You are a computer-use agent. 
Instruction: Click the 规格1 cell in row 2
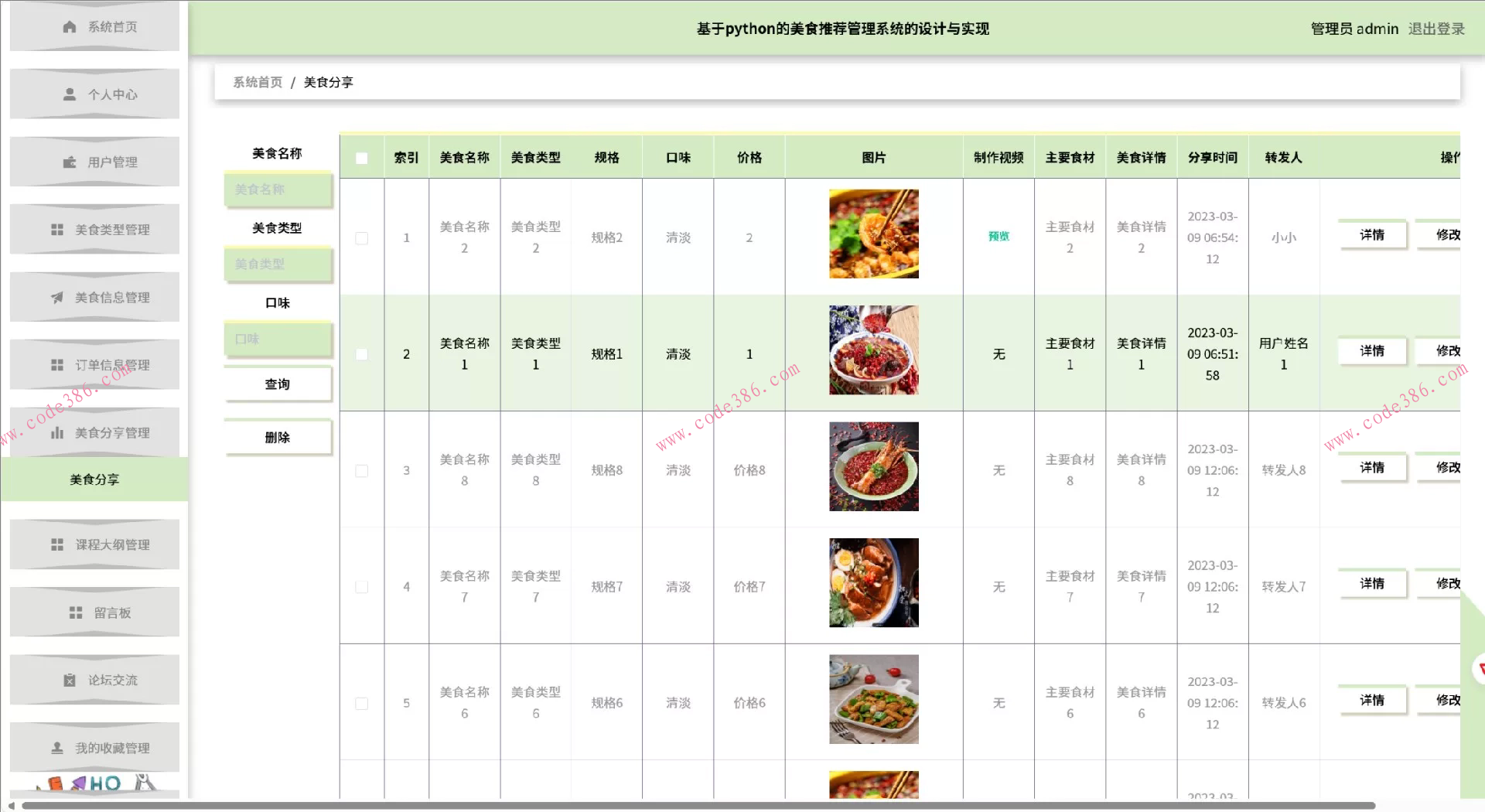pyautogui.click(x=607, y=354)
